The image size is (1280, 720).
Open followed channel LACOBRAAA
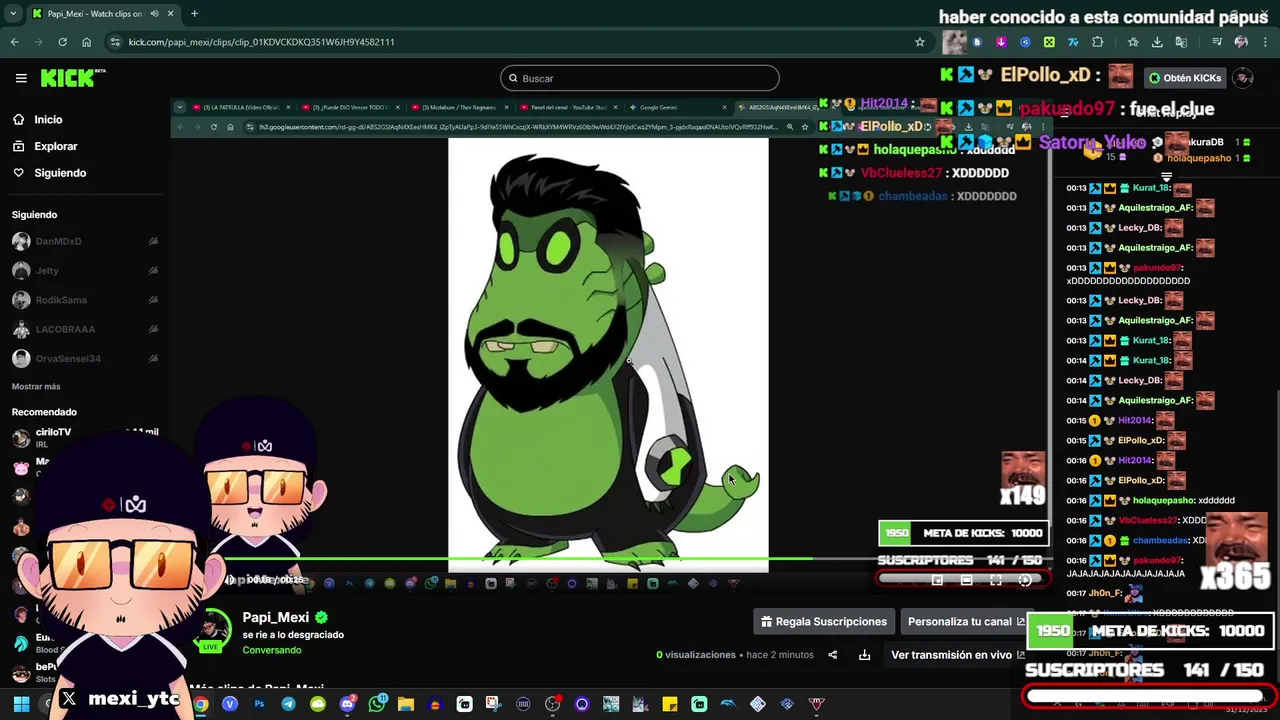85,329
